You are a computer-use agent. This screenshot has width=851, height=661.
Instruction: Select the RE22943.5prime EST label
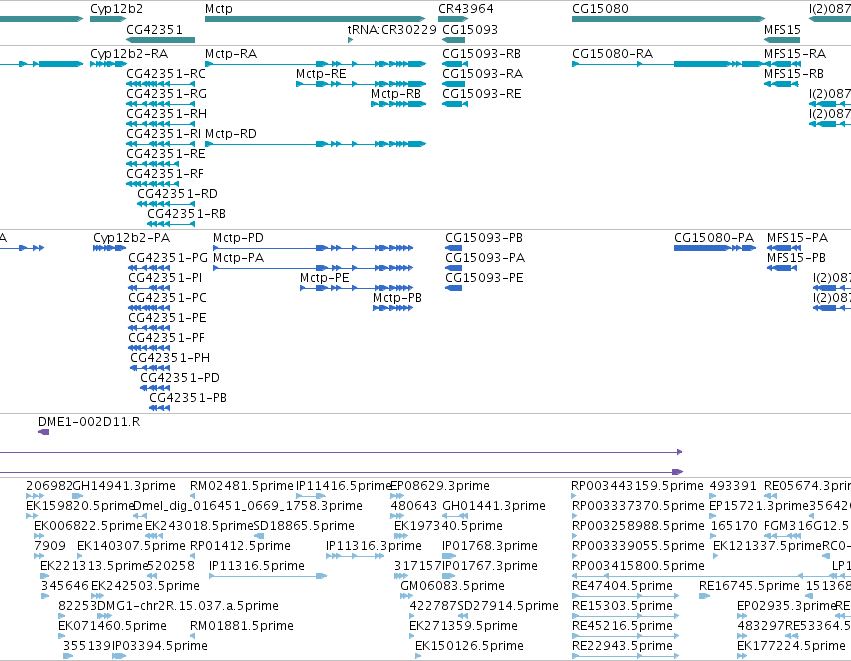coord(622,646)
